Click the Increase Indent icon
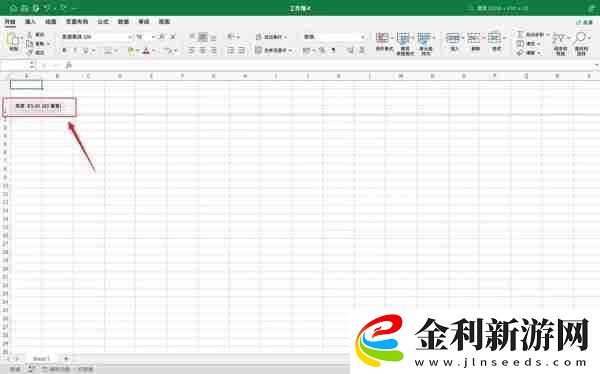The height and width of the screenshot is (374, 600). [x=242, y=51]
